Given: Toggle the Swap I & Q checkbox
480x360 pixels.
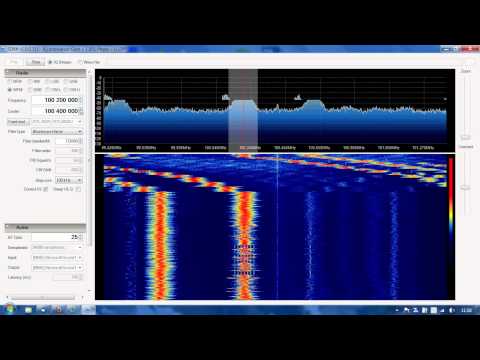Looking at the screenshot, I should pyautogui.click(x=78, y=189).
